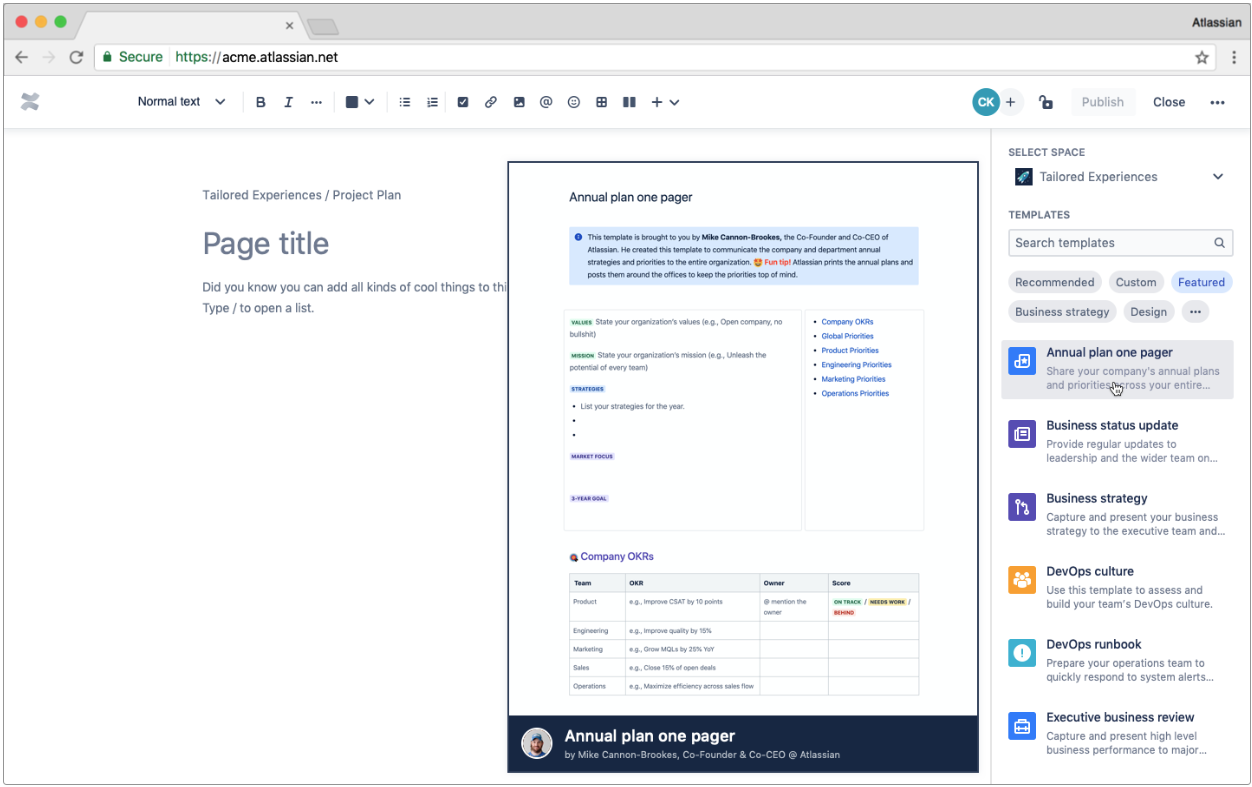Viewport: 1252px width, 787px height.
Task: Toggle bold formatting
Action: (261, 102)
